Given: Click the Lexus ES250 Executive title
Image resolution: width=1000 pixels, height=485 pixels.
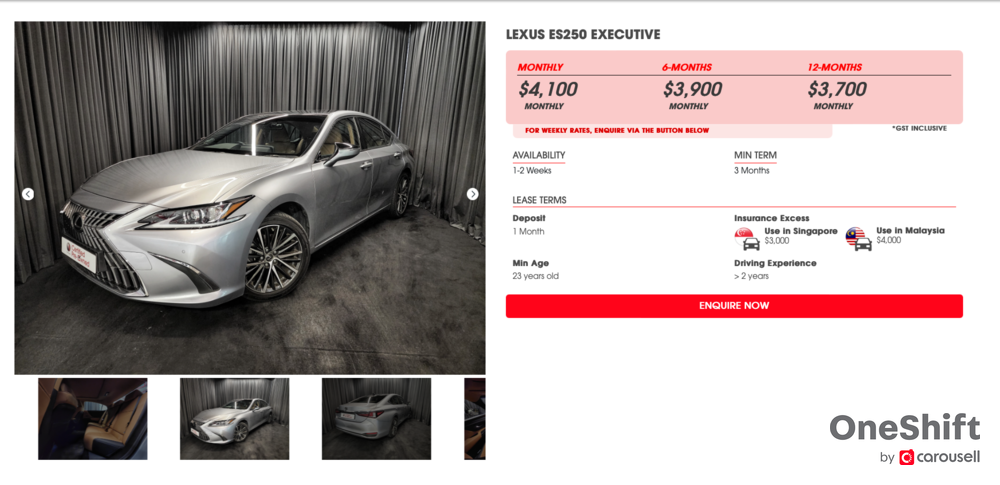Looking at the screenshot, I should pos(583,34).
